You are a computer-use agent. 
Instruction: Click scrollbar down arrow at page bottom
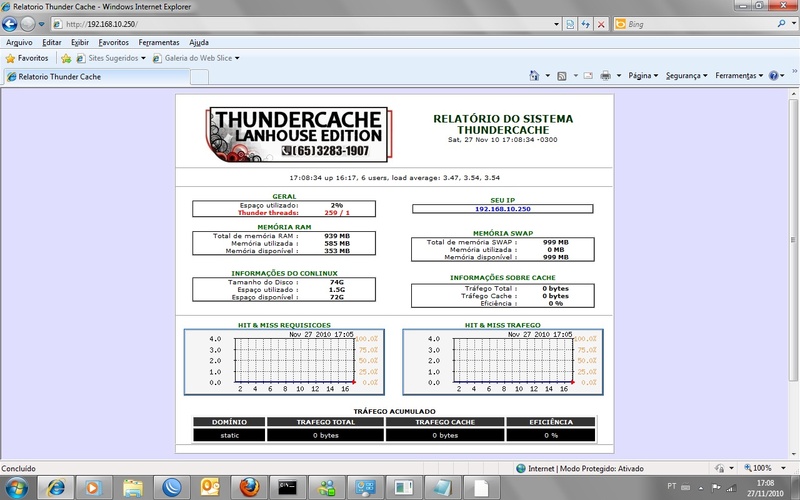tap(793, 454)
